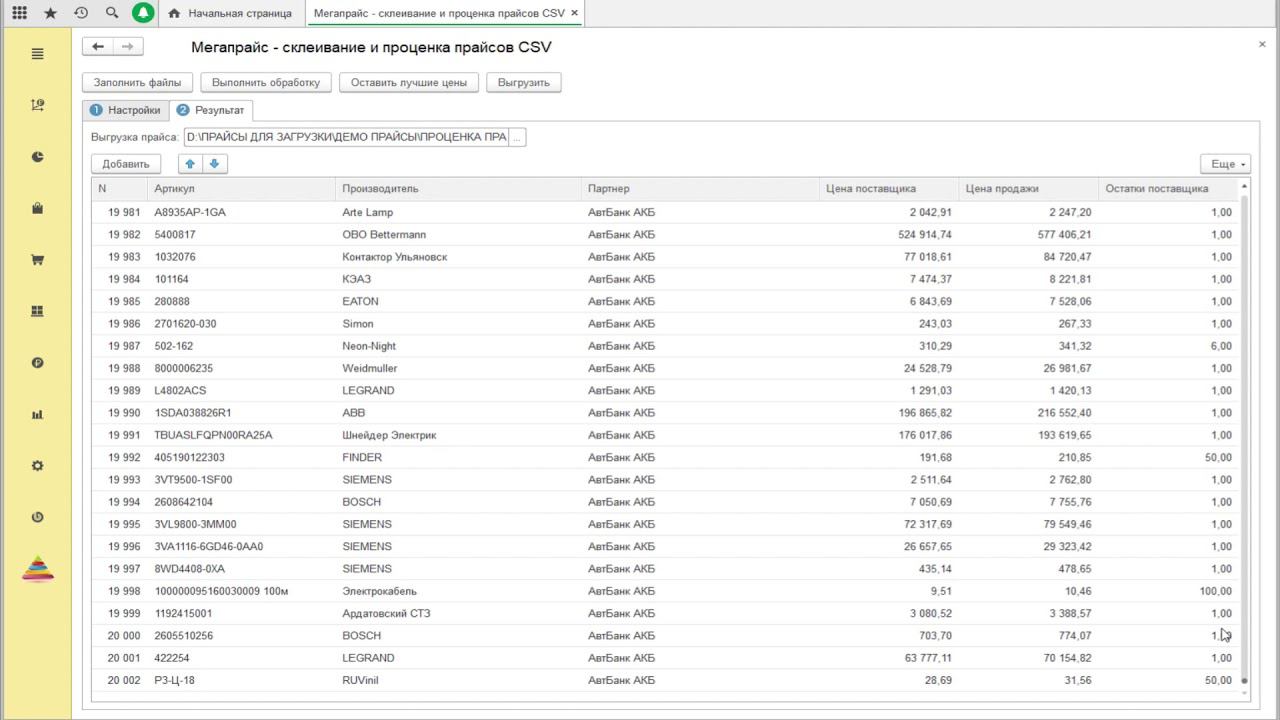
Task: Open file chooser ellipsis for export path
Action: (x=517, y=137)
